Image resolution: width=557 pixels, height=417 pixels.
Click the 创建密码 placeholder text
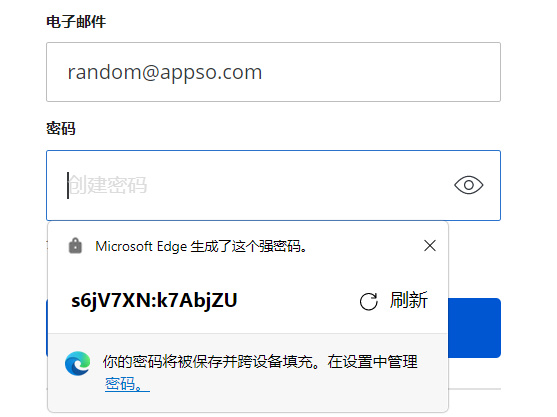[x=108, y=185]
